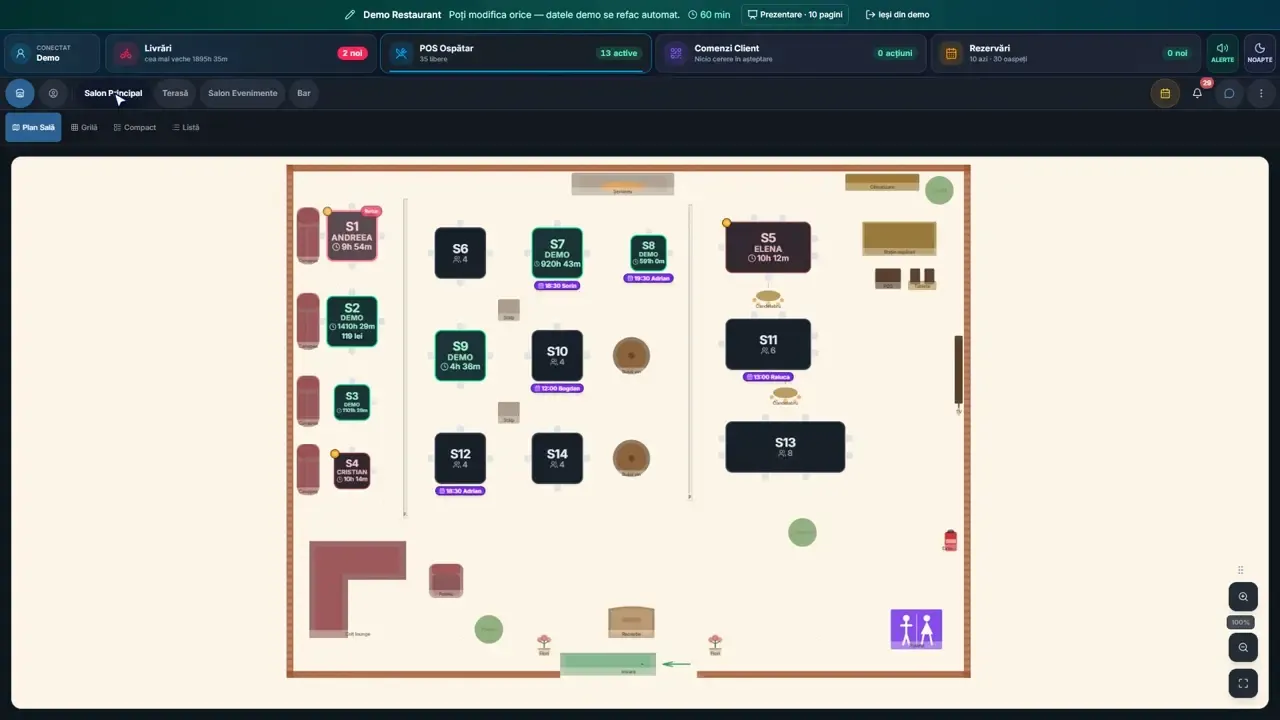
Task: Click the 12:00 Bogdan reservation tag
Action: tap(557, 388)
